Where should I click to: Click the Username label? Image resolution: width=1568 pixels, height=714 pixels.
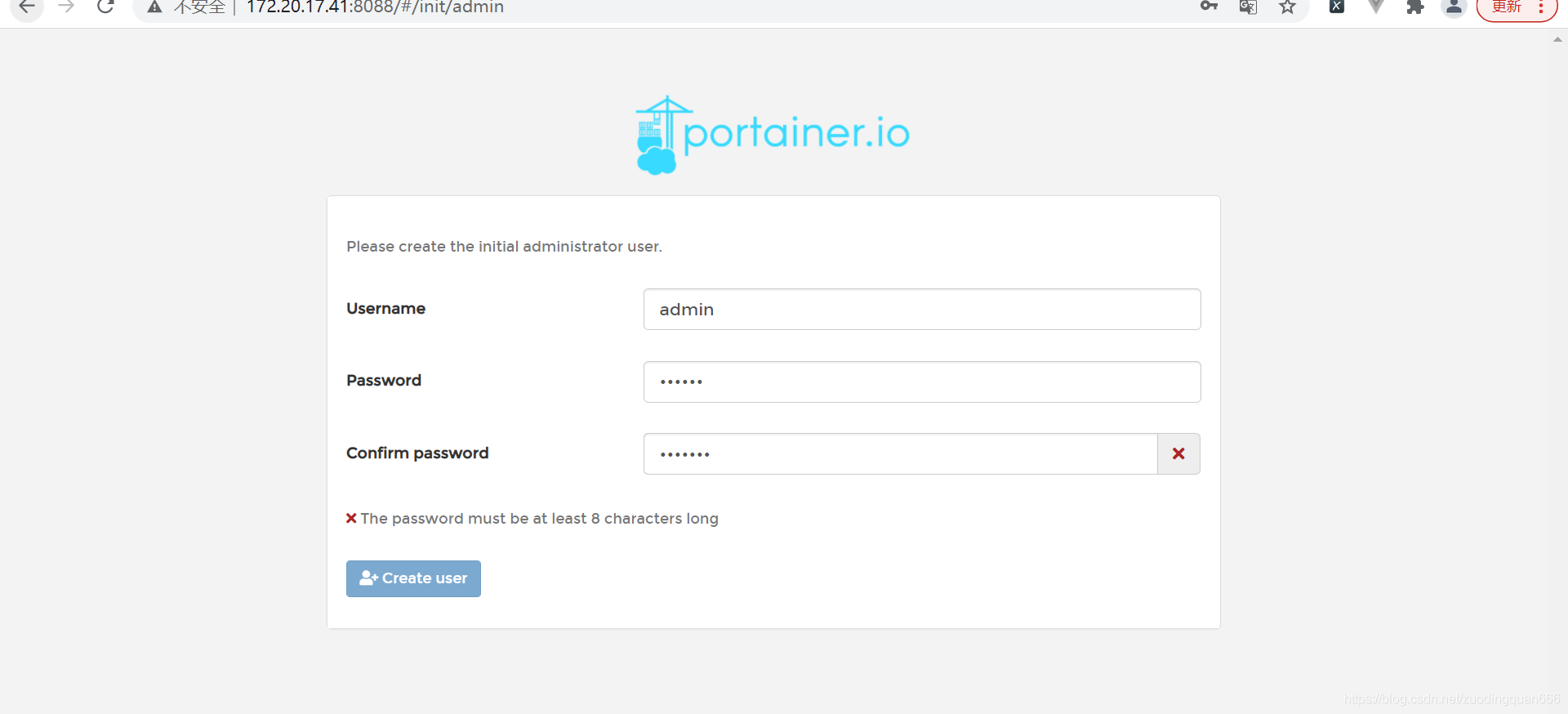pos(385,309)
